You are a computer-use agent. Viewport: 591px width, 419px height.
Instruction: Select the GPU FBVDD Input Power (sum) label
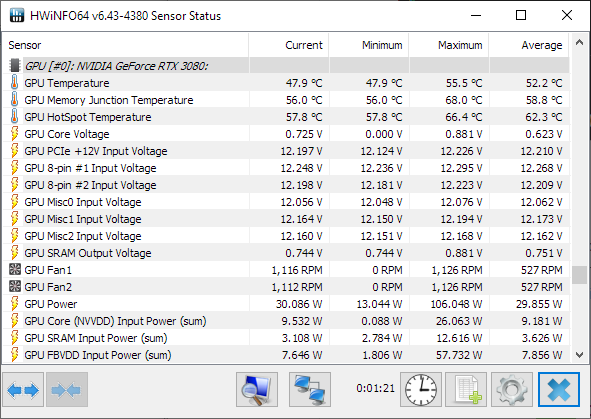(x=98, y=355)
